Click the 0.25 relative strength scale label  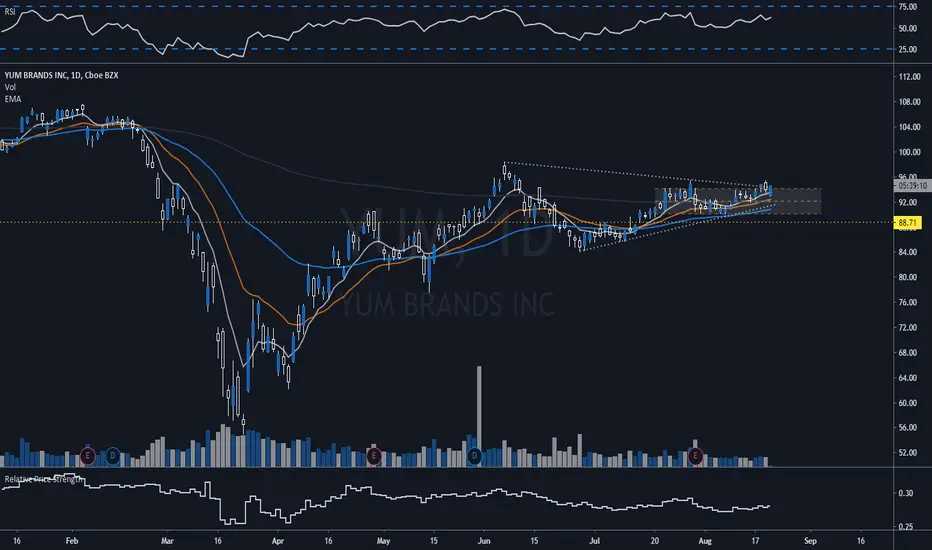click(x=905, y=527)
